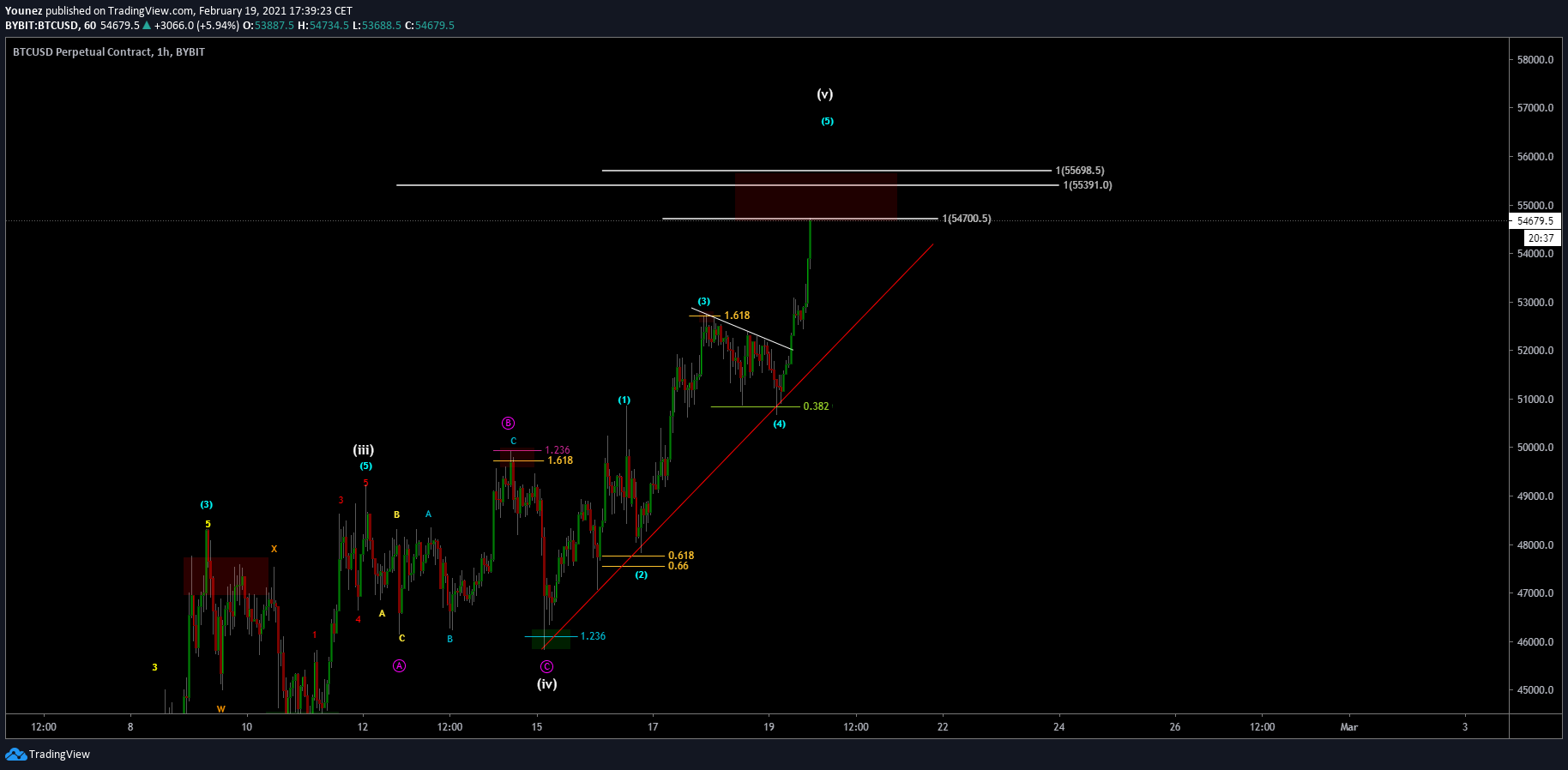
Task: Click the orange X wave label
Action: click(x=274, y=550)
